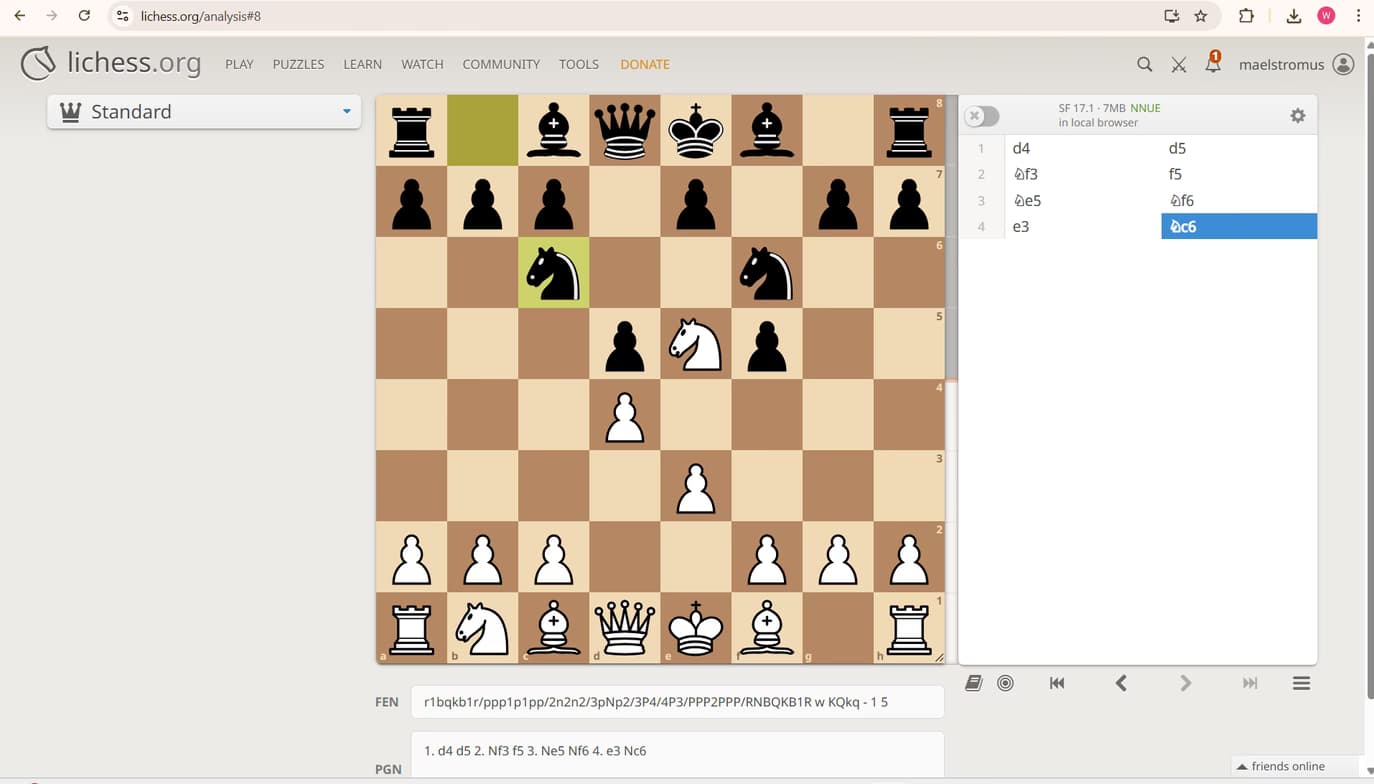Toggle the Stockfish local engine switch

[981, 116]
